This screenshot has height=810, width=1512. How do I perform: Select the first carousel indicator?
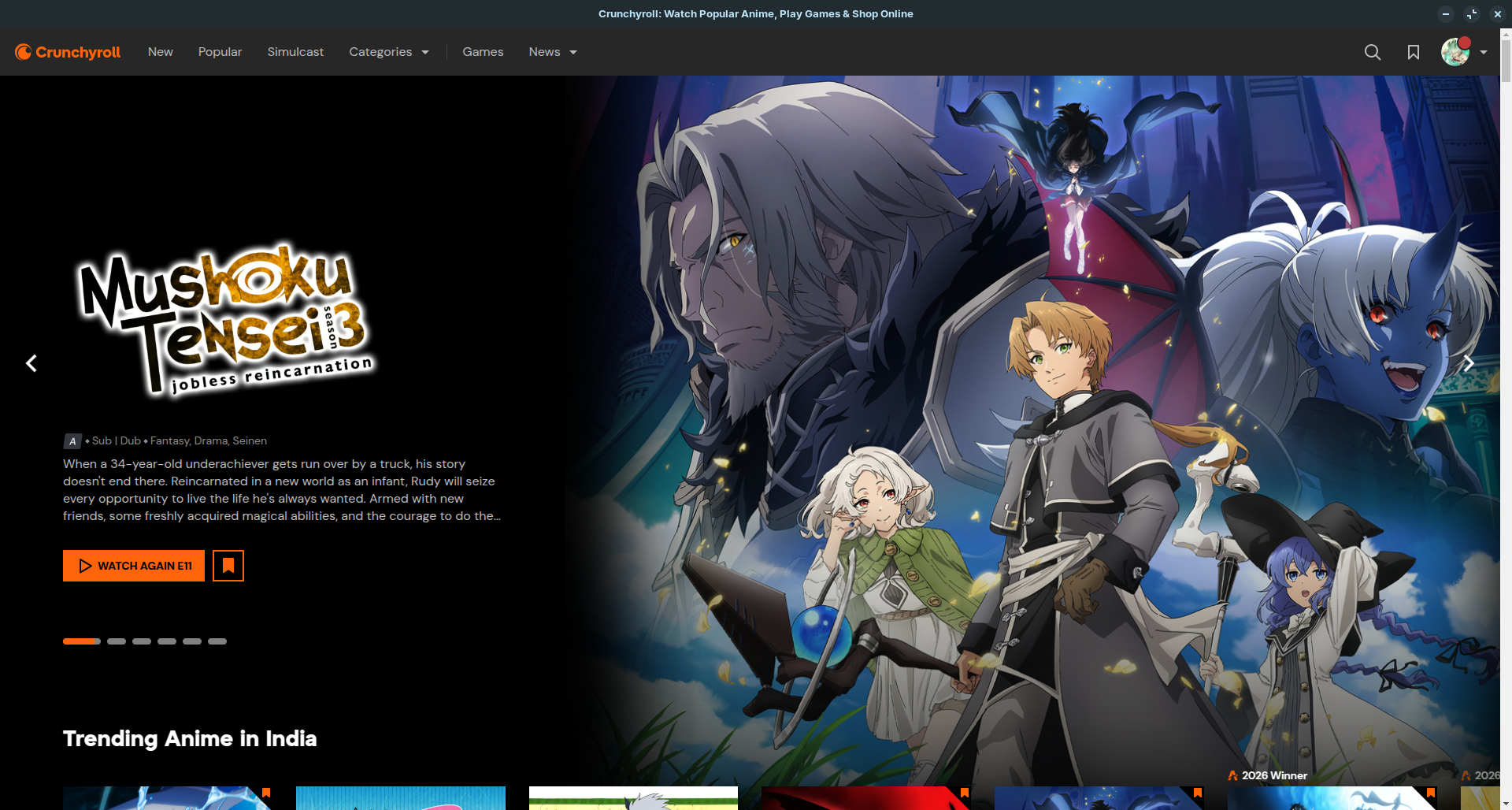pos(82,641)
